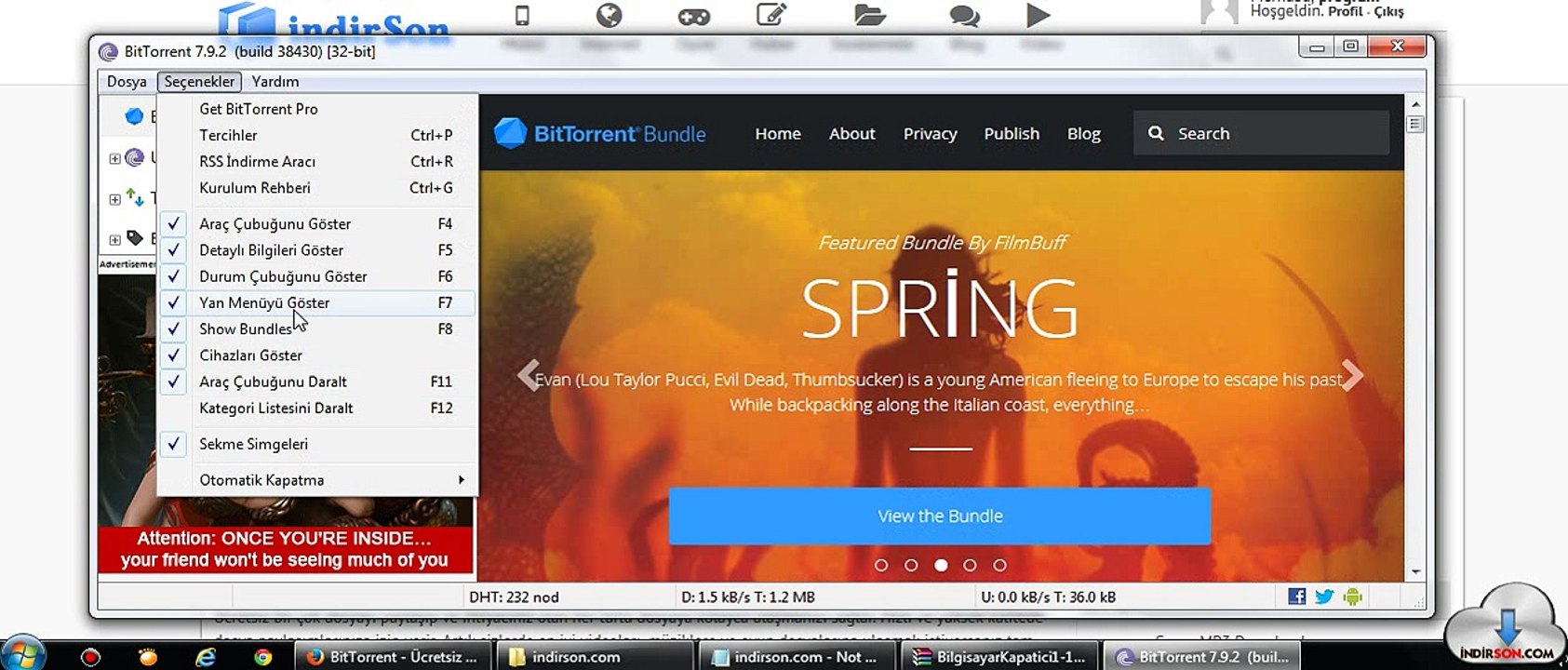Click the orange paw icon in taskbar
1568x670 pixels.
148,657
